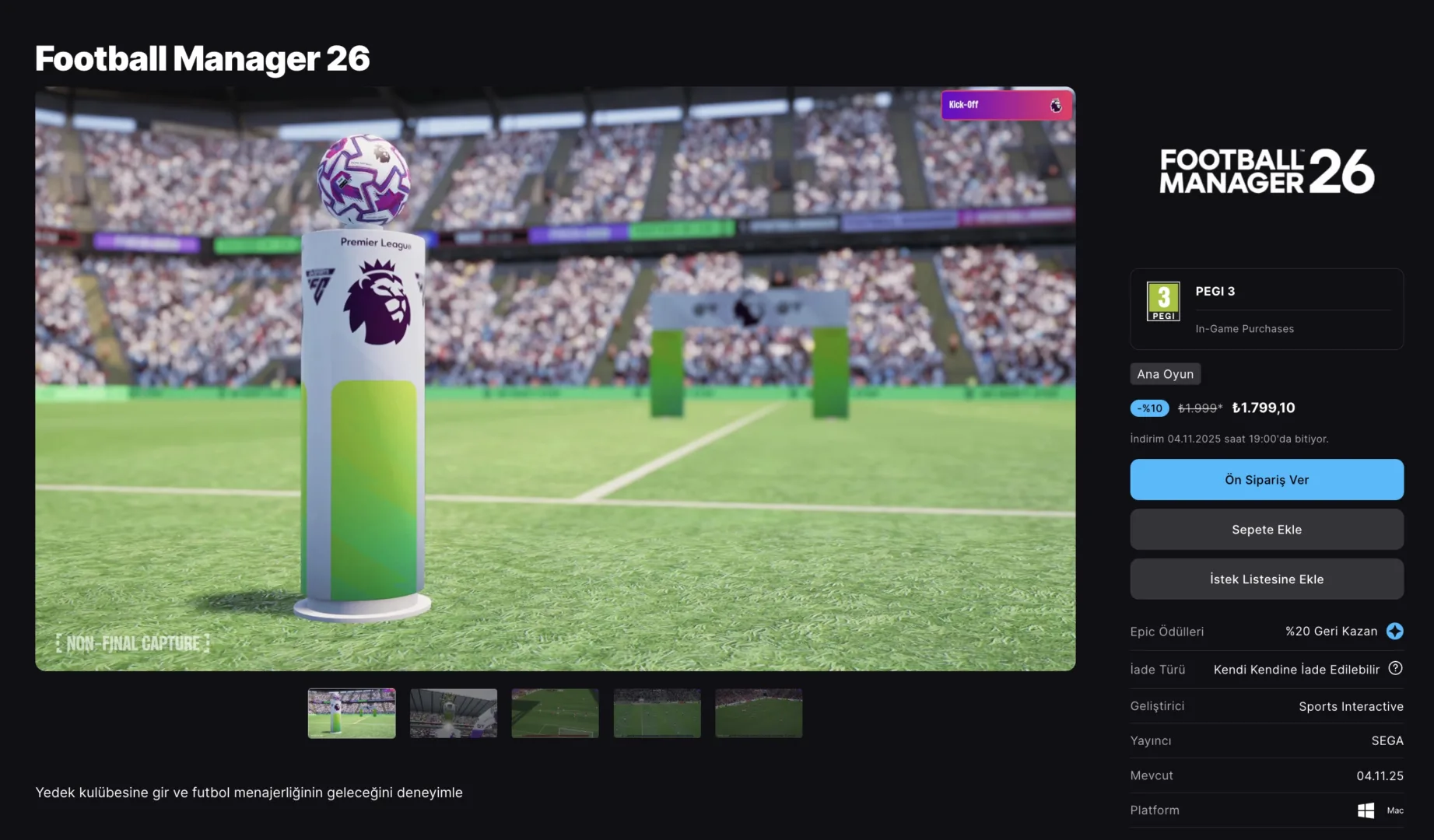Select the second screenshot thumbnail
This screenshot has height=840, width=1434.
point(454,713)
